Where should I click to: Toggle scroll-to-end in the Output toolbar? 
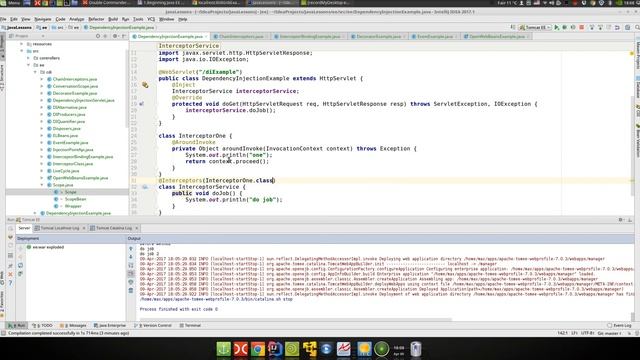tap(131, 273)
